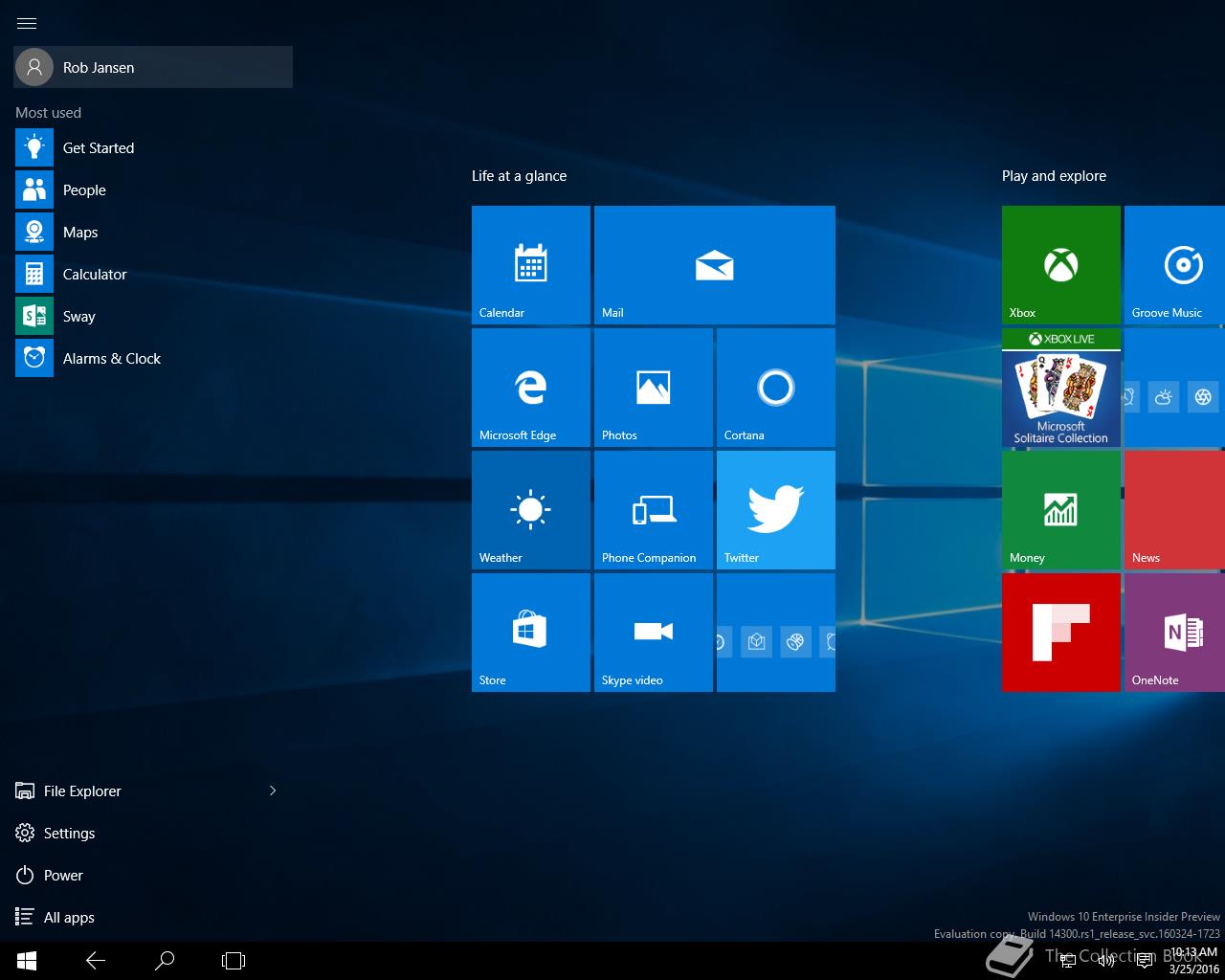Open taskbar Search magnifier
The image size is (1225, 980).
pyautogui.click(x=165, y=961)
